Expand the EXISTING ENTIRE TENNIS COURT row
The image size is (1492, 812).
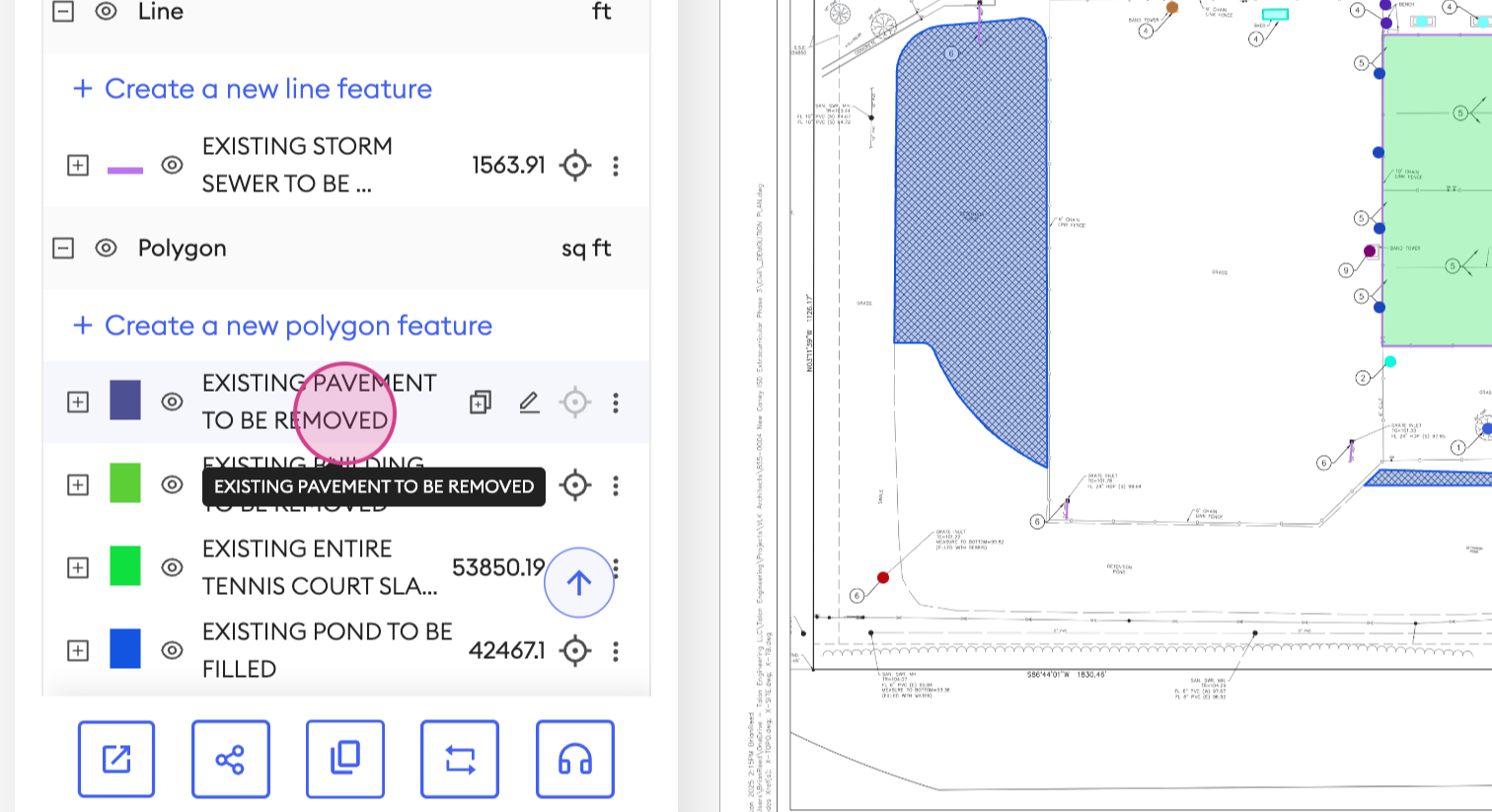coord(78,567)
